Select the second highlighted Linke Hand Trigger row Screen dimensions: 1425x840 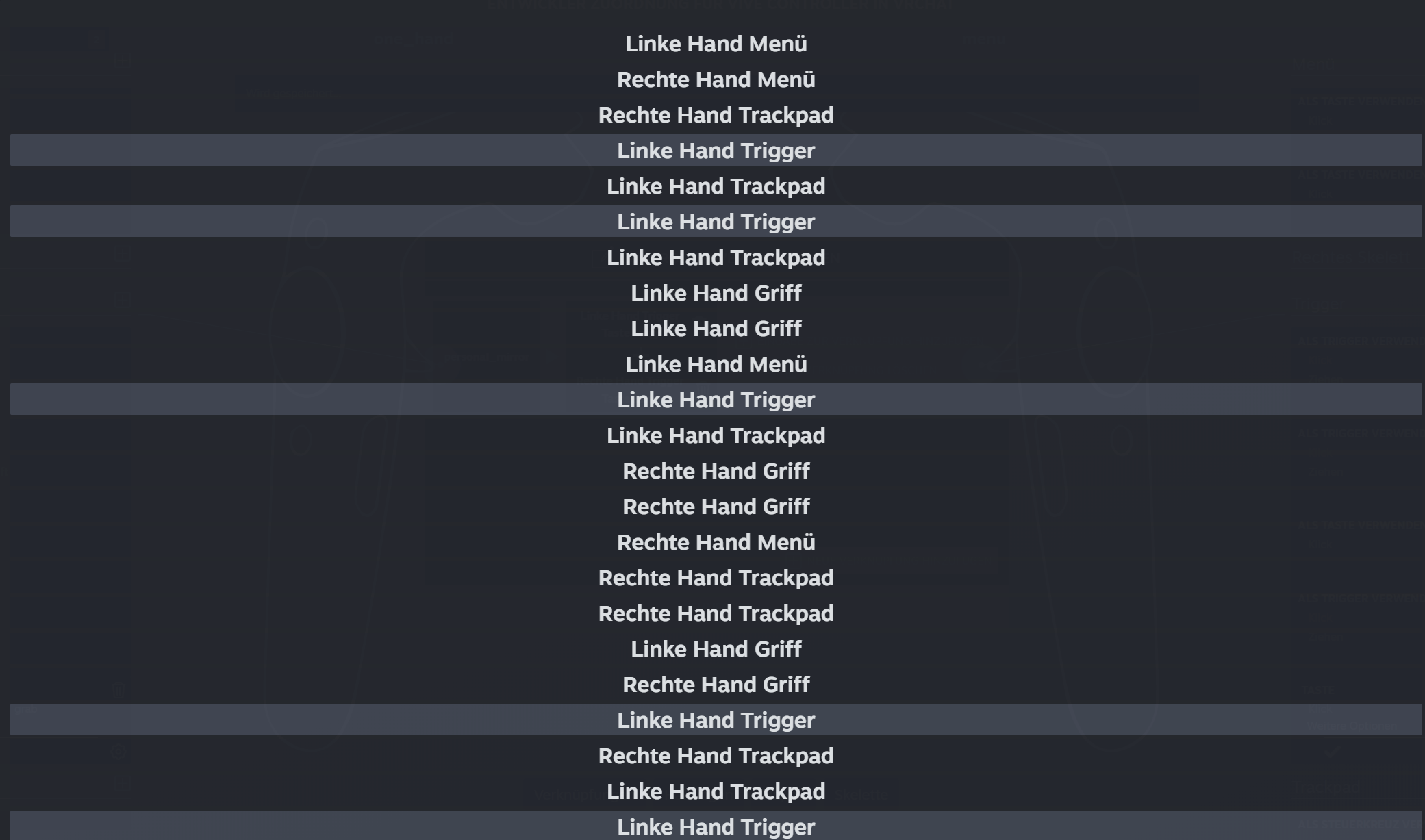click(x=716, y=222)
